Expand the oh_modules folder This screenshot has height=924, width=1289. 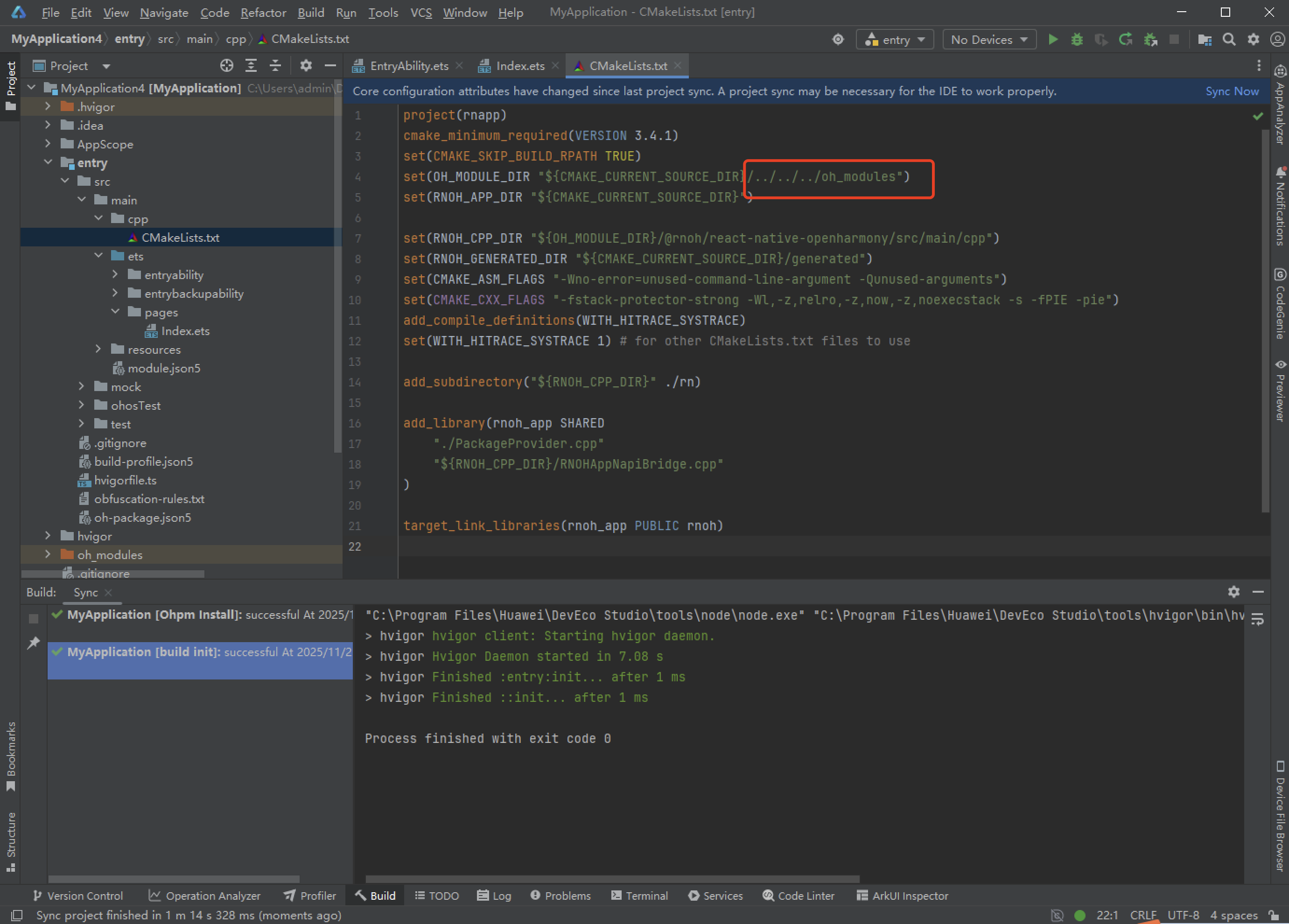tap(48, 554)
